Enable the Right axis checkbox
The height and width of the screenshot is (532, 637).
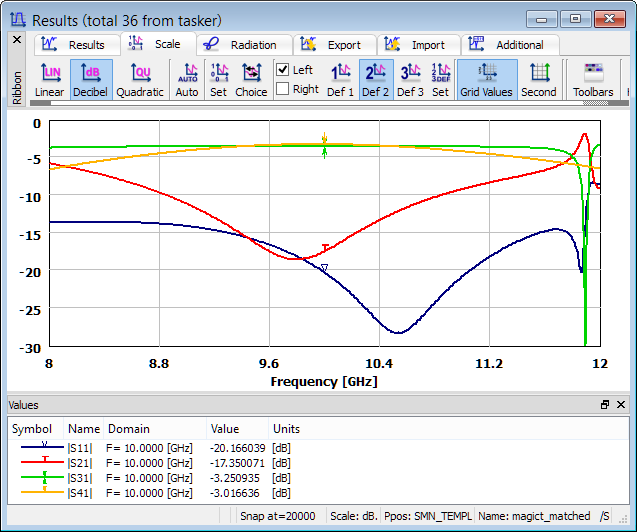tap(283, 89)
